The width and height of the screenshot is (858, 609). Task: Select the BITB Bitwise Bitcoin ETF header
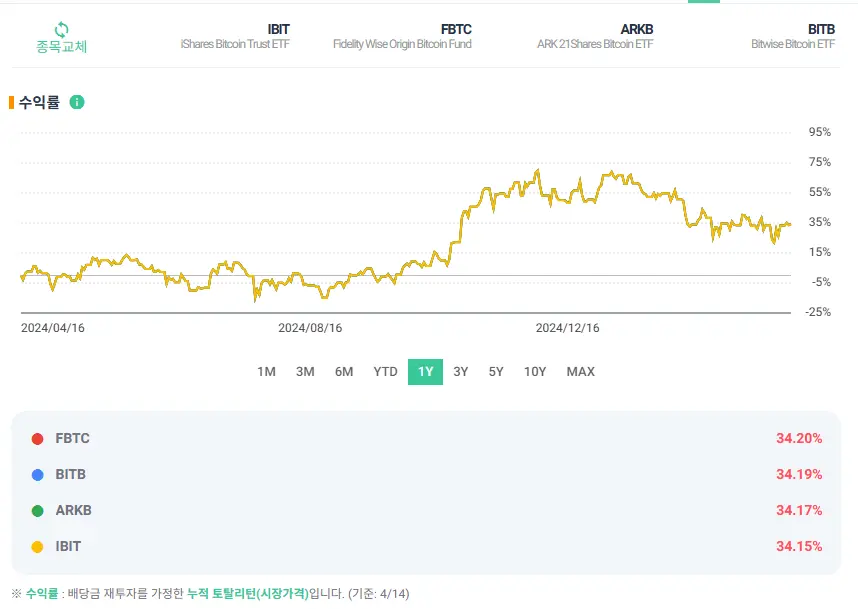coord(793,36)
